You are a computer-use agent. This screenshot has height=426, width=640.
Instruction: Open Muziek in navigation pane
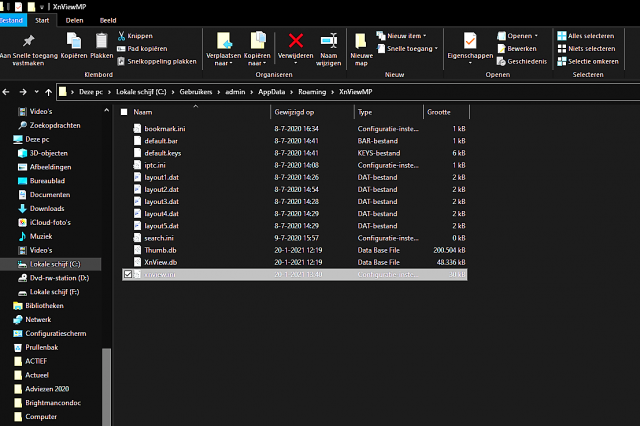(35, 236)
